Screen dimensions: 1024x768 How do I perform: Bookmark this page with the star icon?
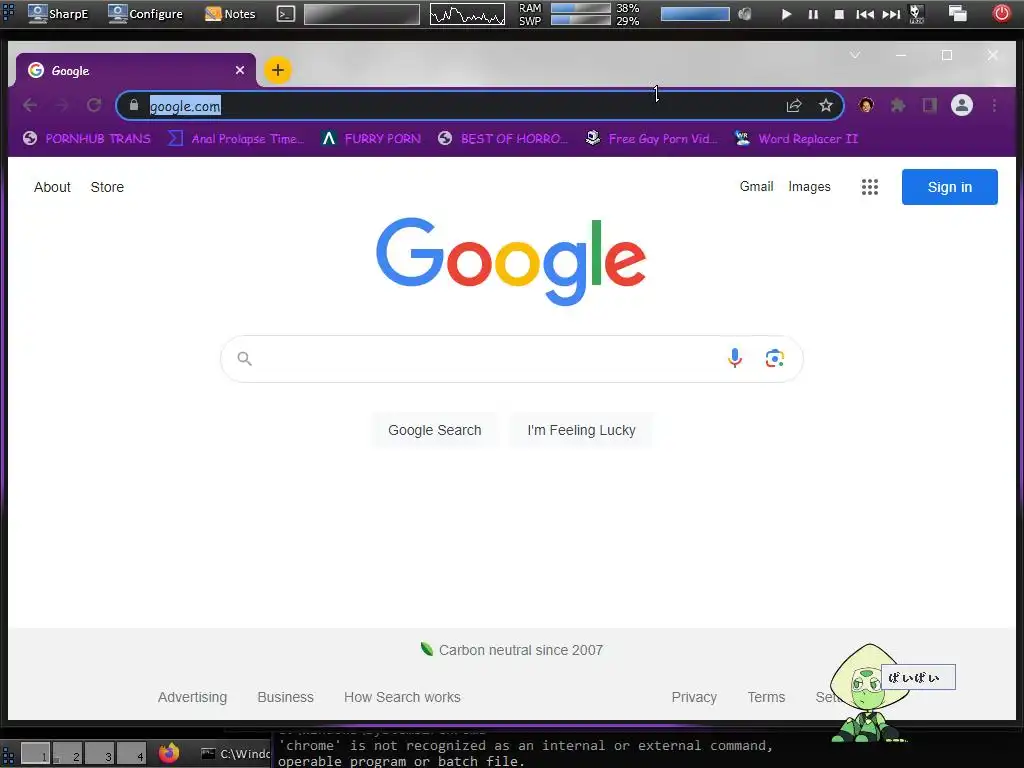pos(825,105)
